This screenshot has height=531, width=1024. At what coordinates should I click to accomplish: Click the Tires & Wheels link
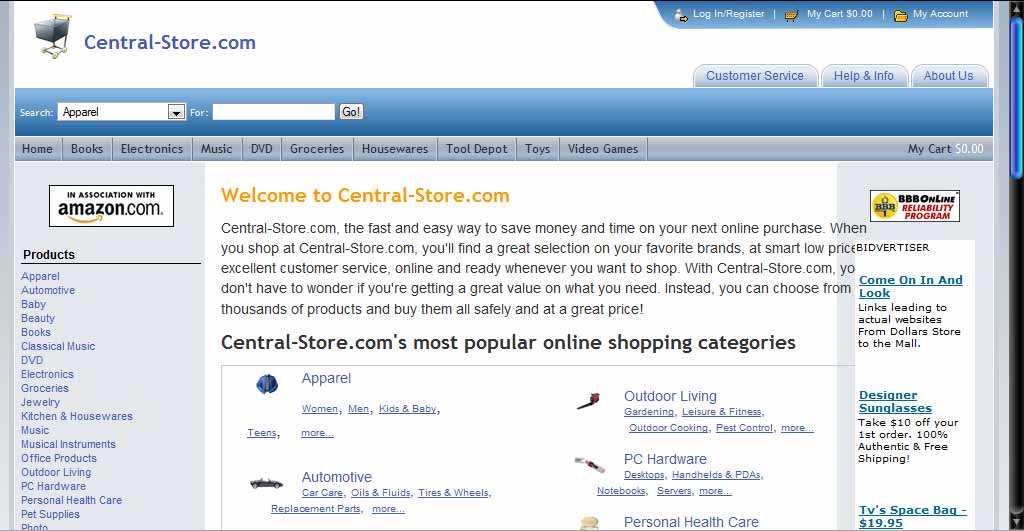[453, 493]
